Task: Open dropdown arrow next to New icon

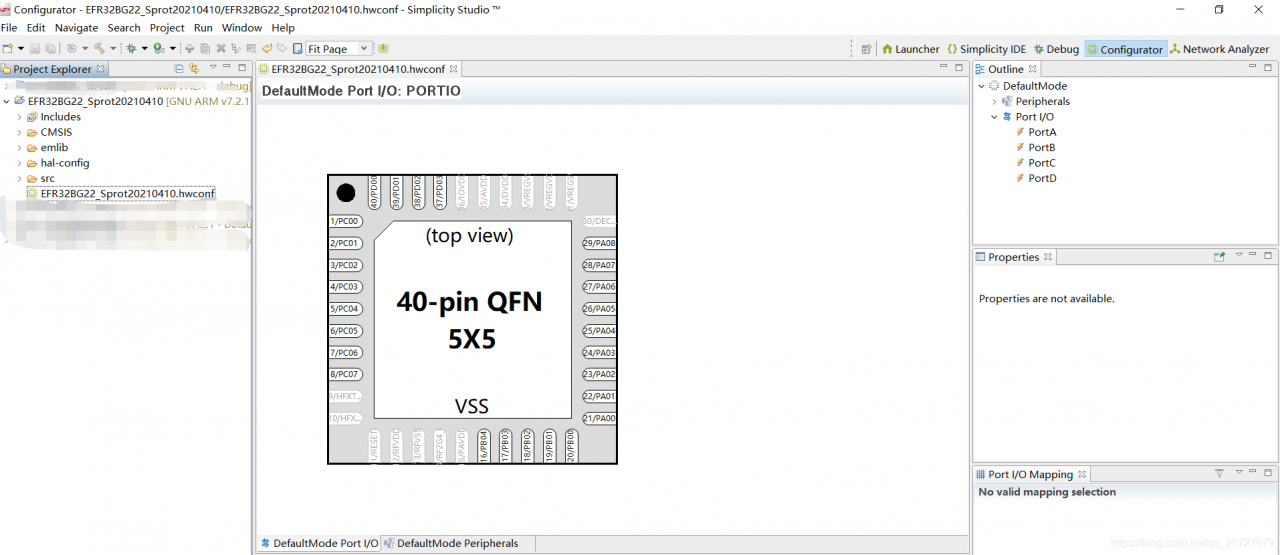Action: point(21,48)
